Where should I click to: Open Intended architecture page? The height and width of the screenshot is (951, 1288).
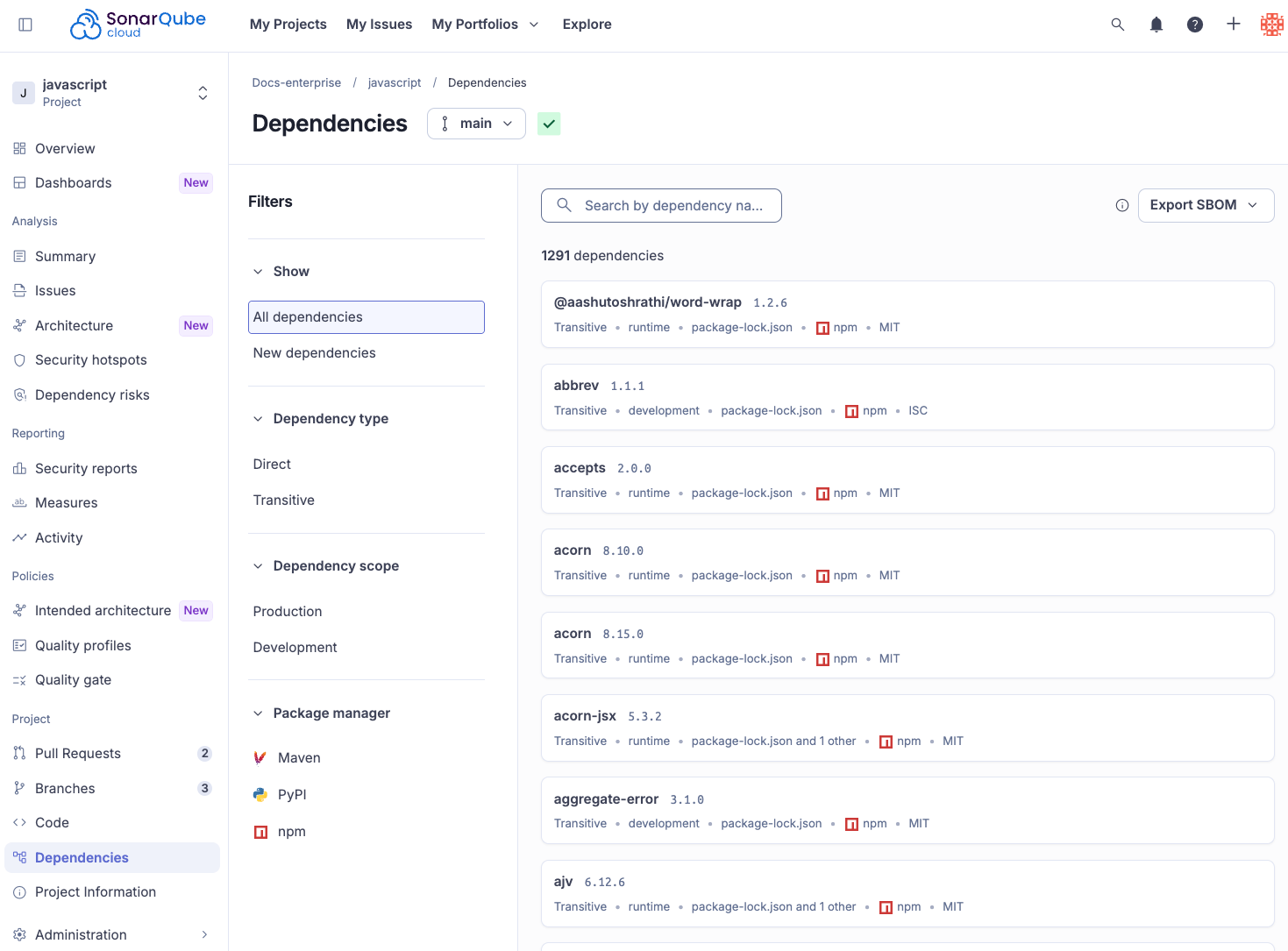(112, 611)
